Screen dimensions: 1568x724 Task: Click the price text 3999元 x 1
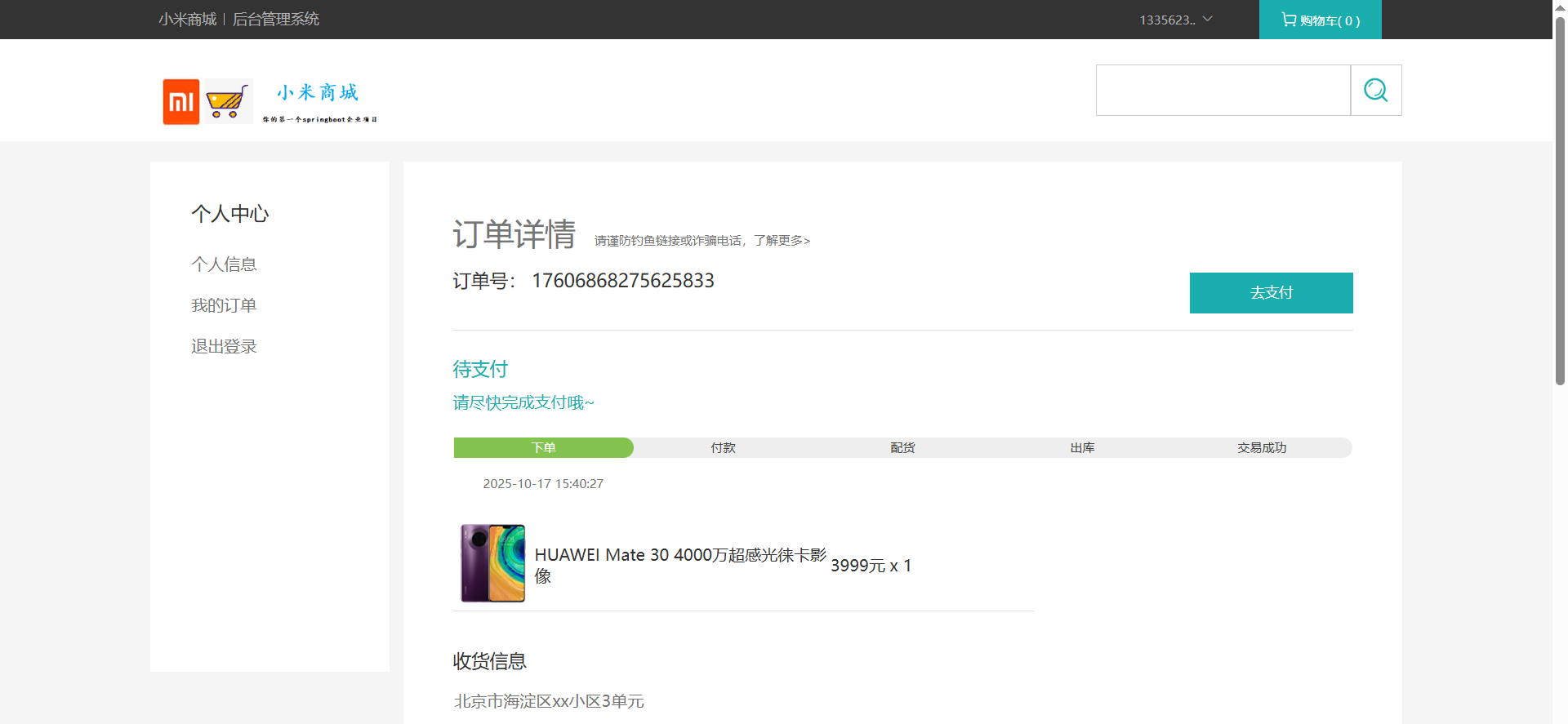tap(871, 566)
